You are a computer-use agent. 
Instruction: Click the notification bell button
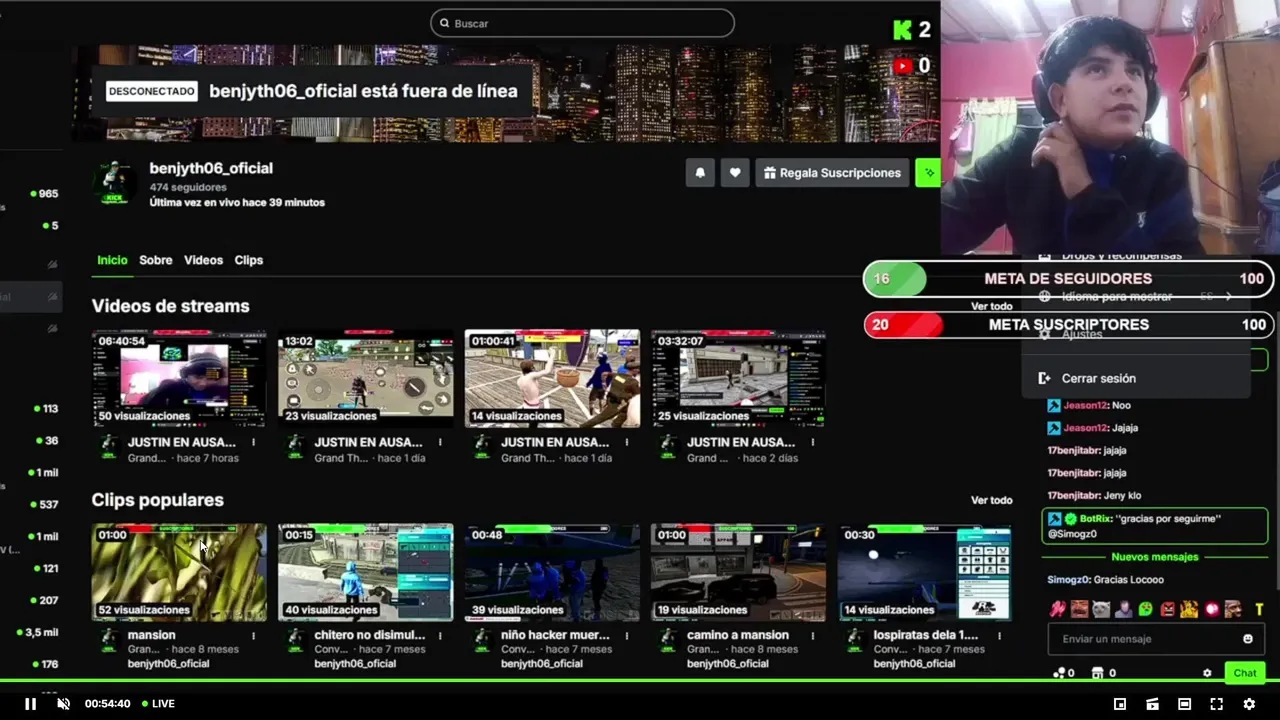tap(700, 173)
